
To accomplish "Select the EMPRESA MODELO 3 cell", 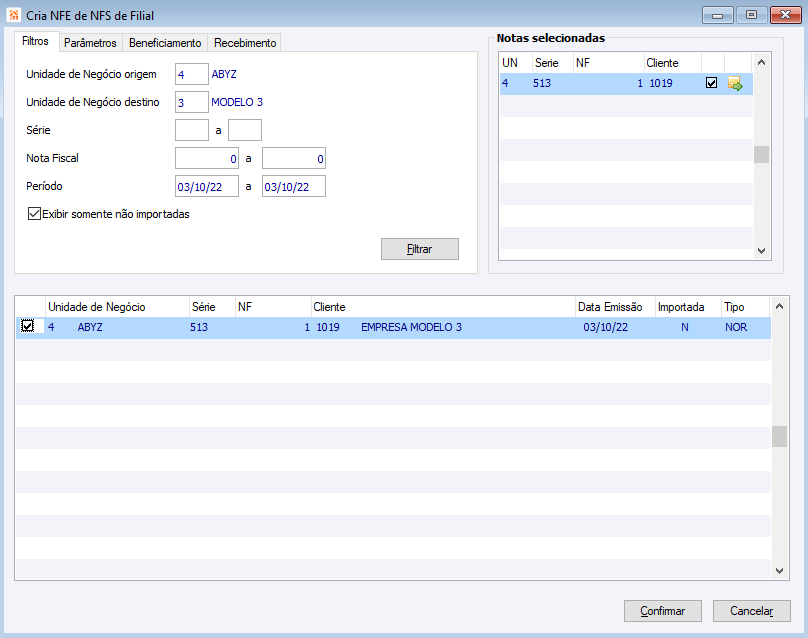I will [411, 327].
